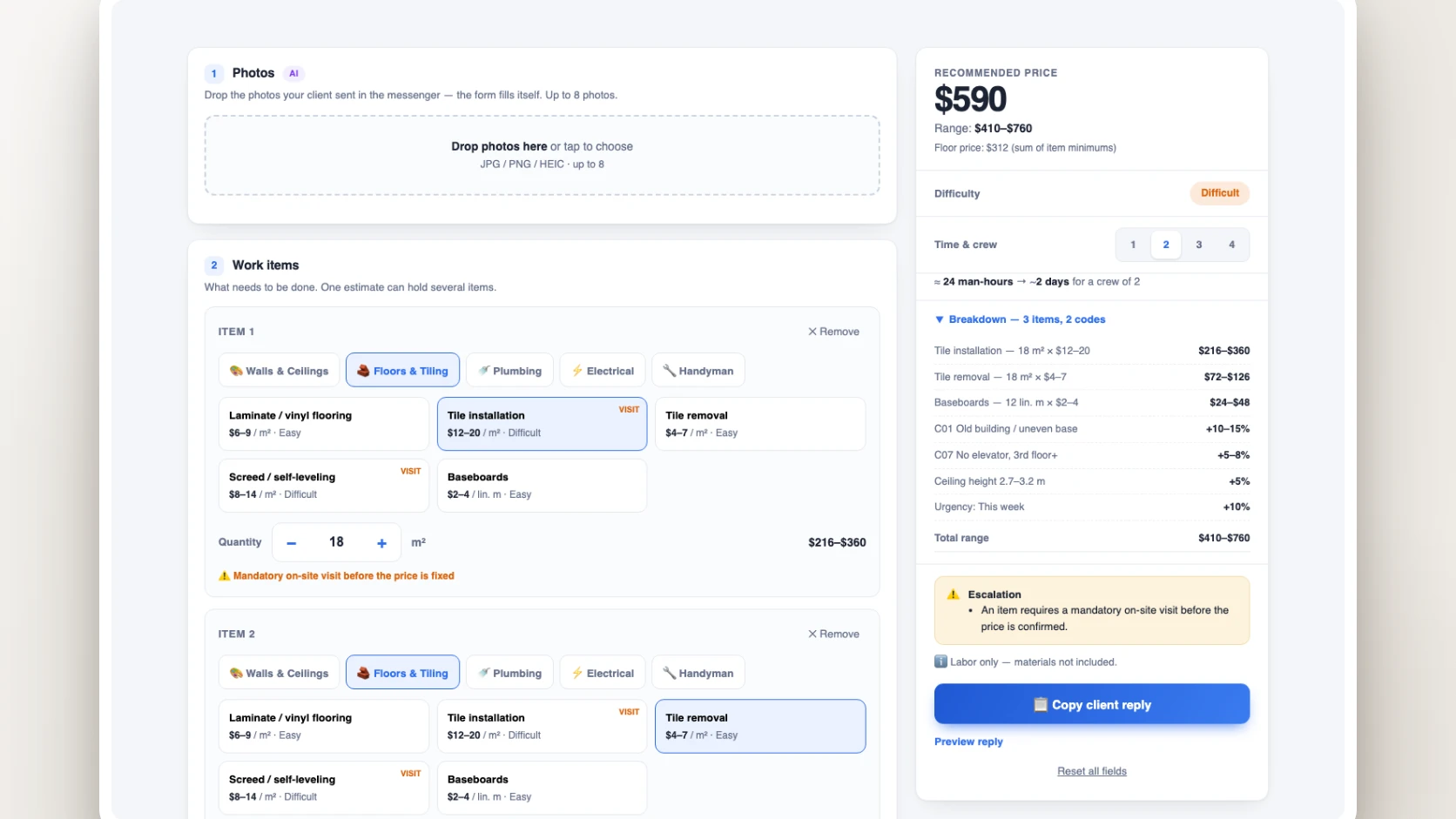
Task: Set crew size to 4
Action: point(1231,245)
